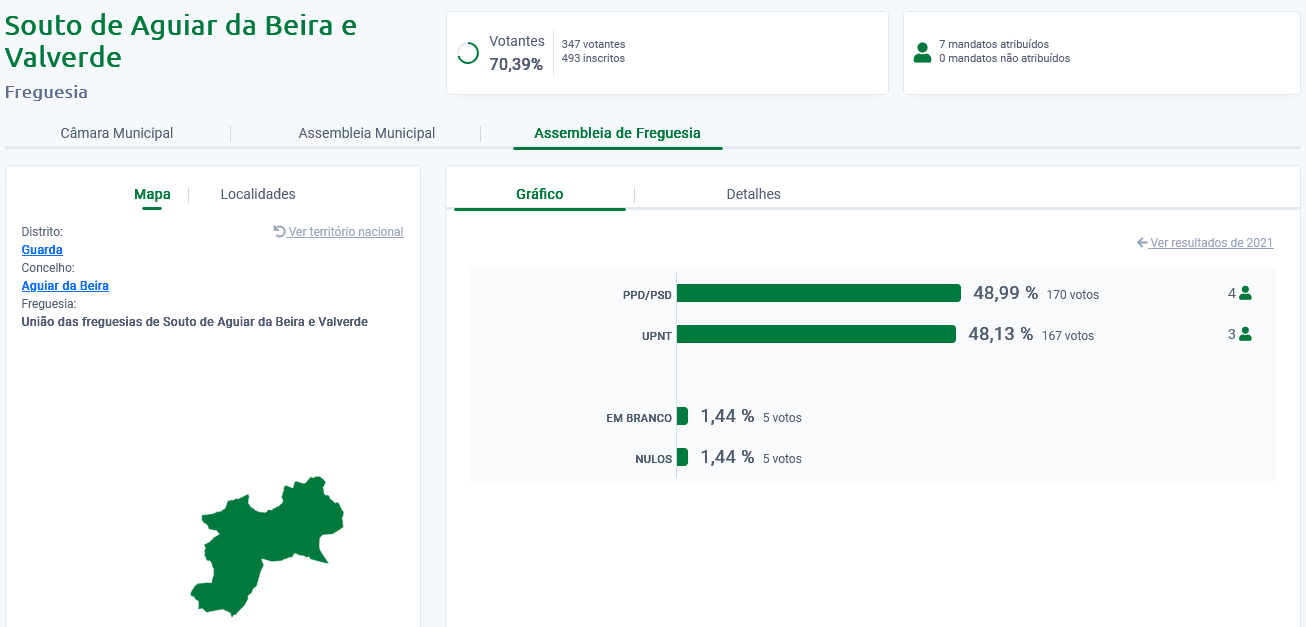Follow the Aguiar da Beira concelho link

coord(65,286)
